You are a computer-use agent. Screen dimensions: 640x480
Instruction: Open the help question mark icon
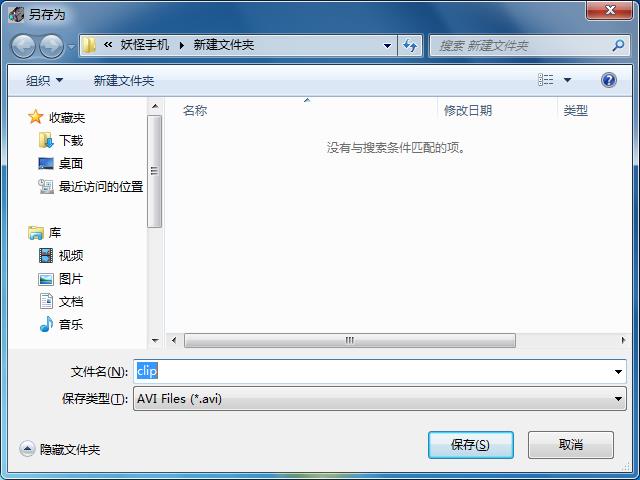[609, 80]
